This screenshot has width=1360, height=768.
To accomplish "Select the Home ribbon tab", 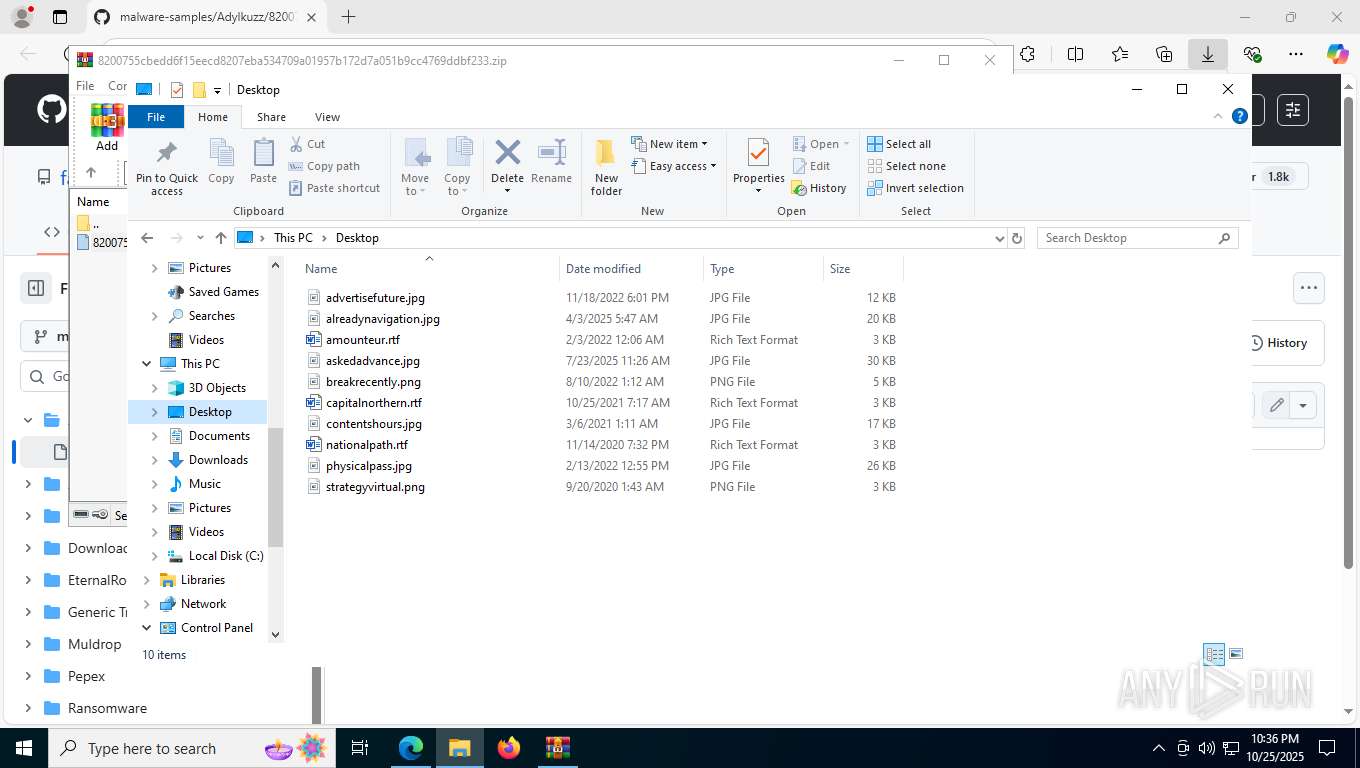I will [x=213, y=117].
